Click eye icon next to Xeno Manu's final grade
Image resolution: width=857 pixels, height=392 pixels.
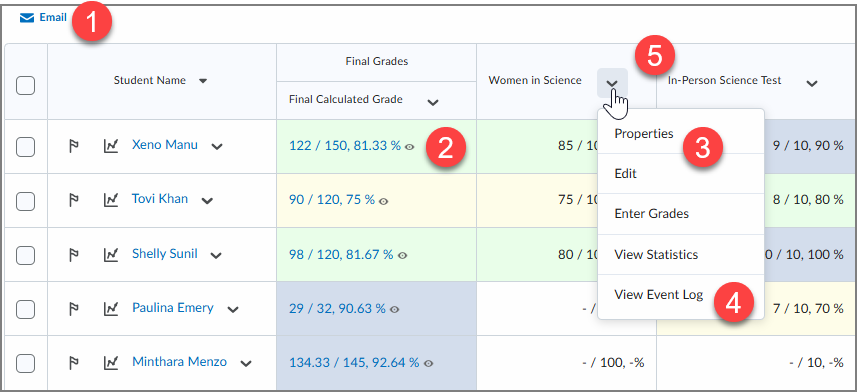pyautogui.click(x=409, y=147)
